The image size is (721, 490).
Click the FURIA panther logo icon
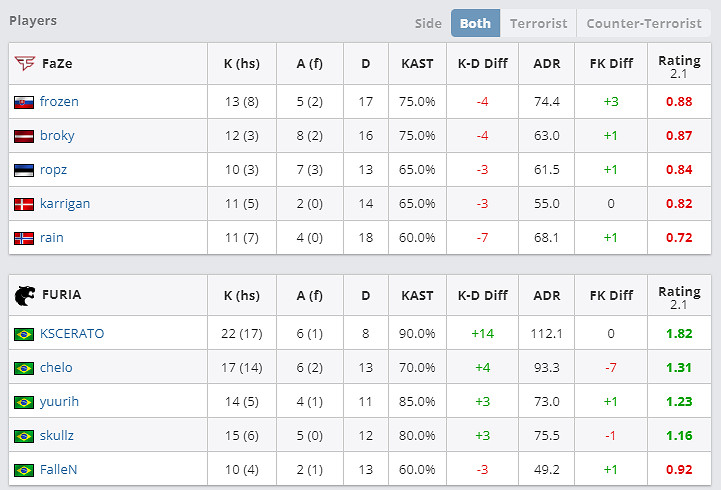24,295
